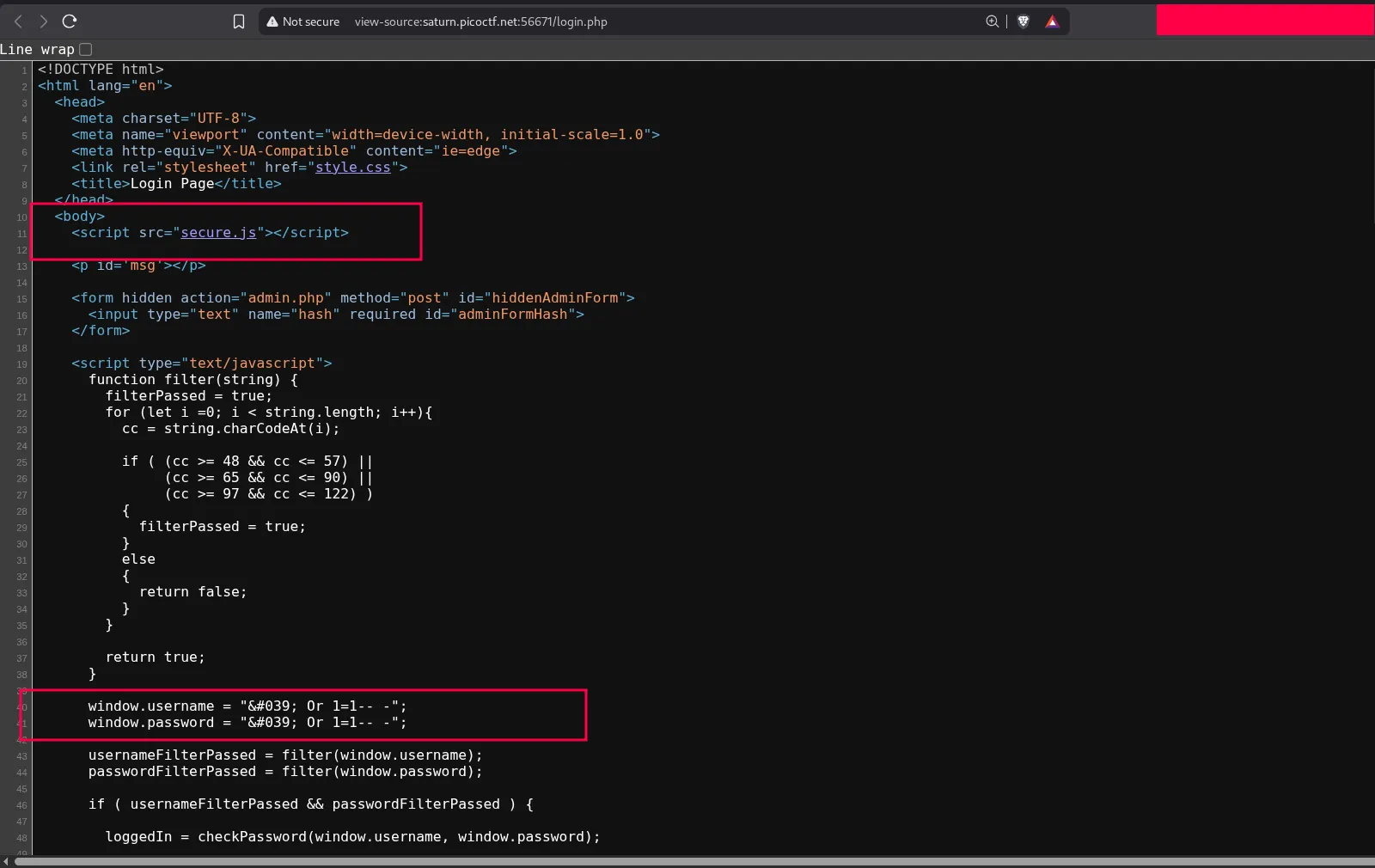Screen dimensions: 1375x868
Task: Click the hiddenAdminForm code on line 15
Action: (x=554, y=298)
